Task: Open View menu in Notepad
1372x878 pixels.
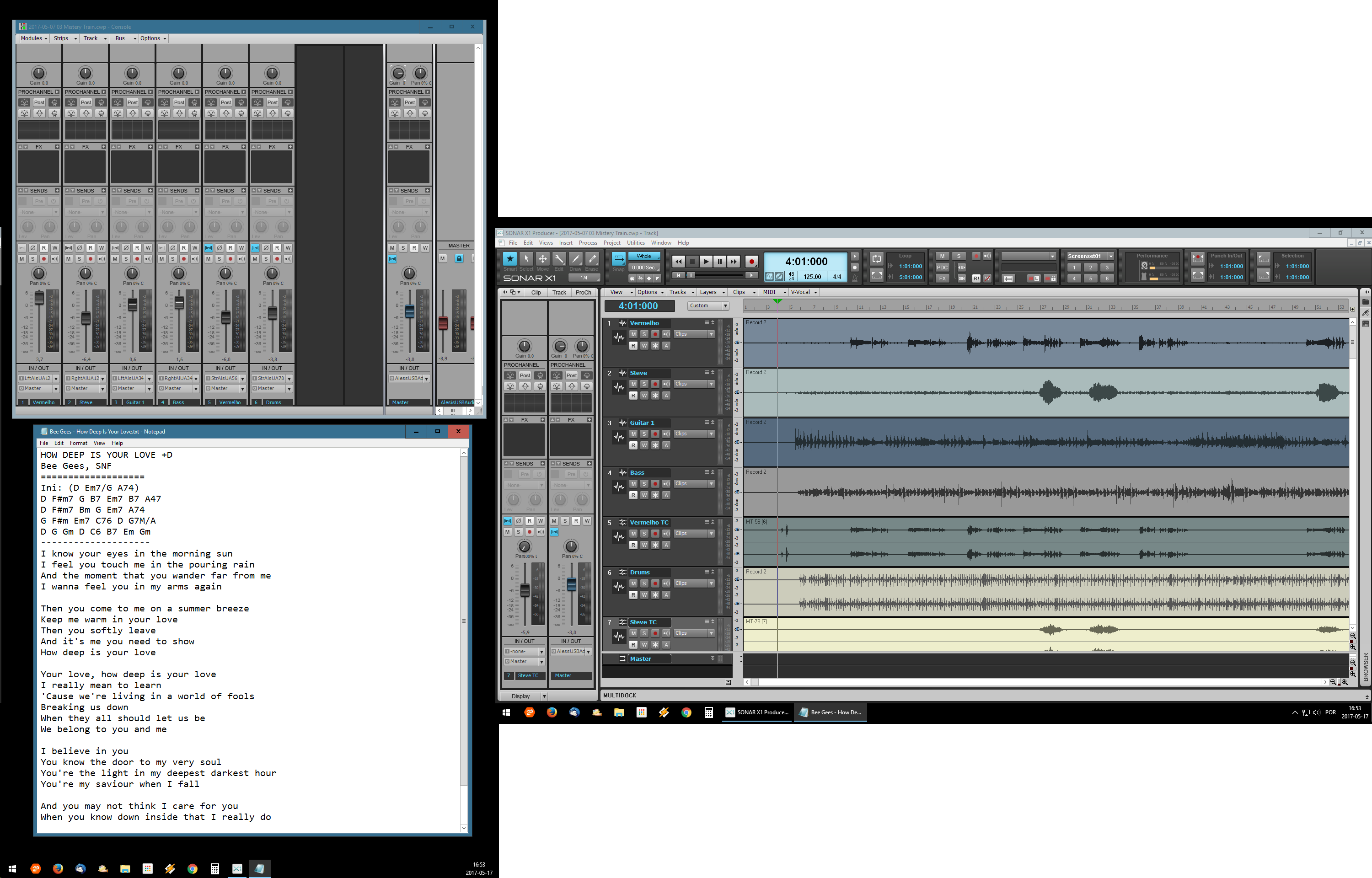Action: click(99, 444)
